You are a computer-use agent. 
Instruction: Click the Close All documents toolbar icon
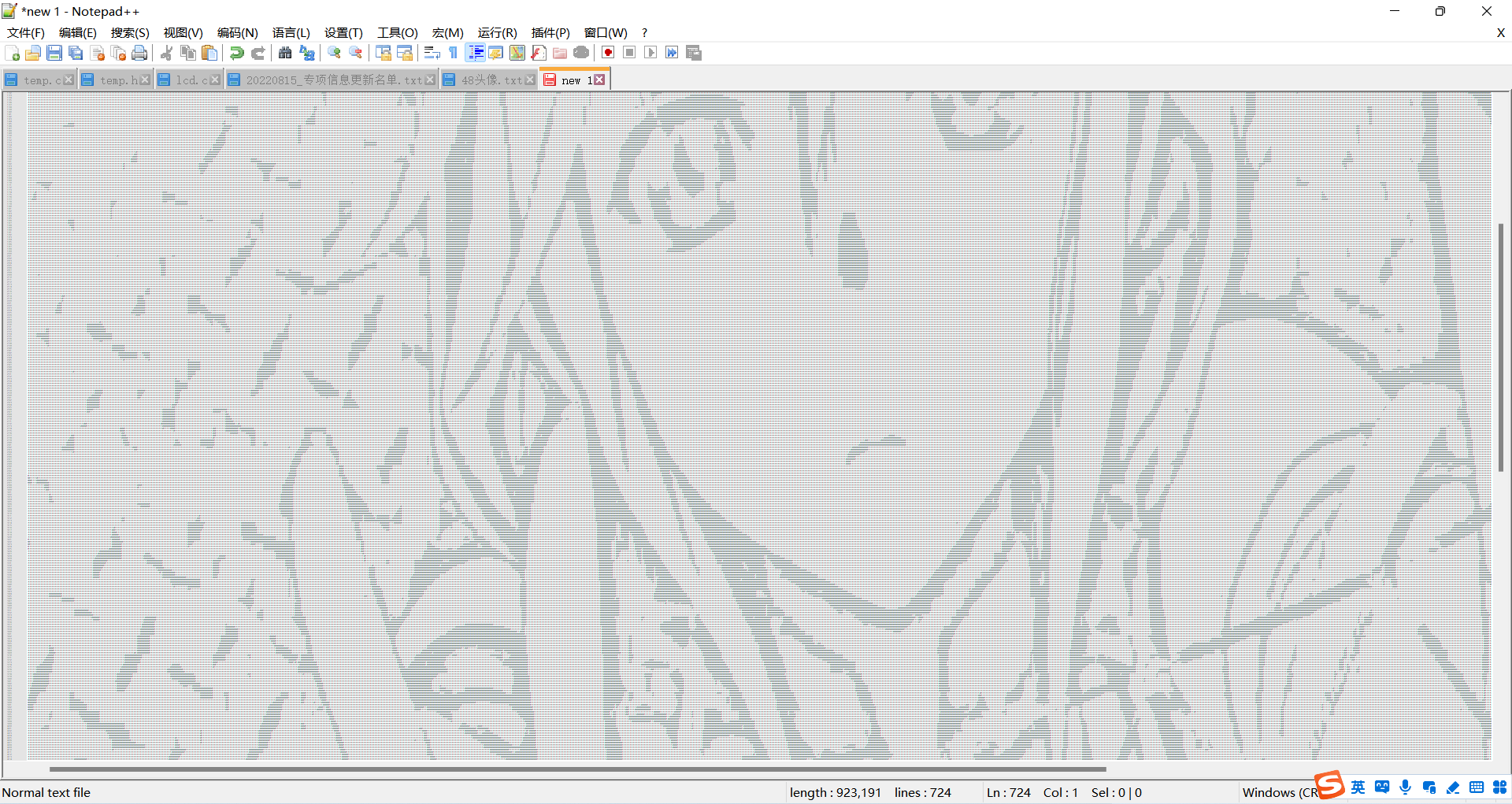tap(119, 53)
